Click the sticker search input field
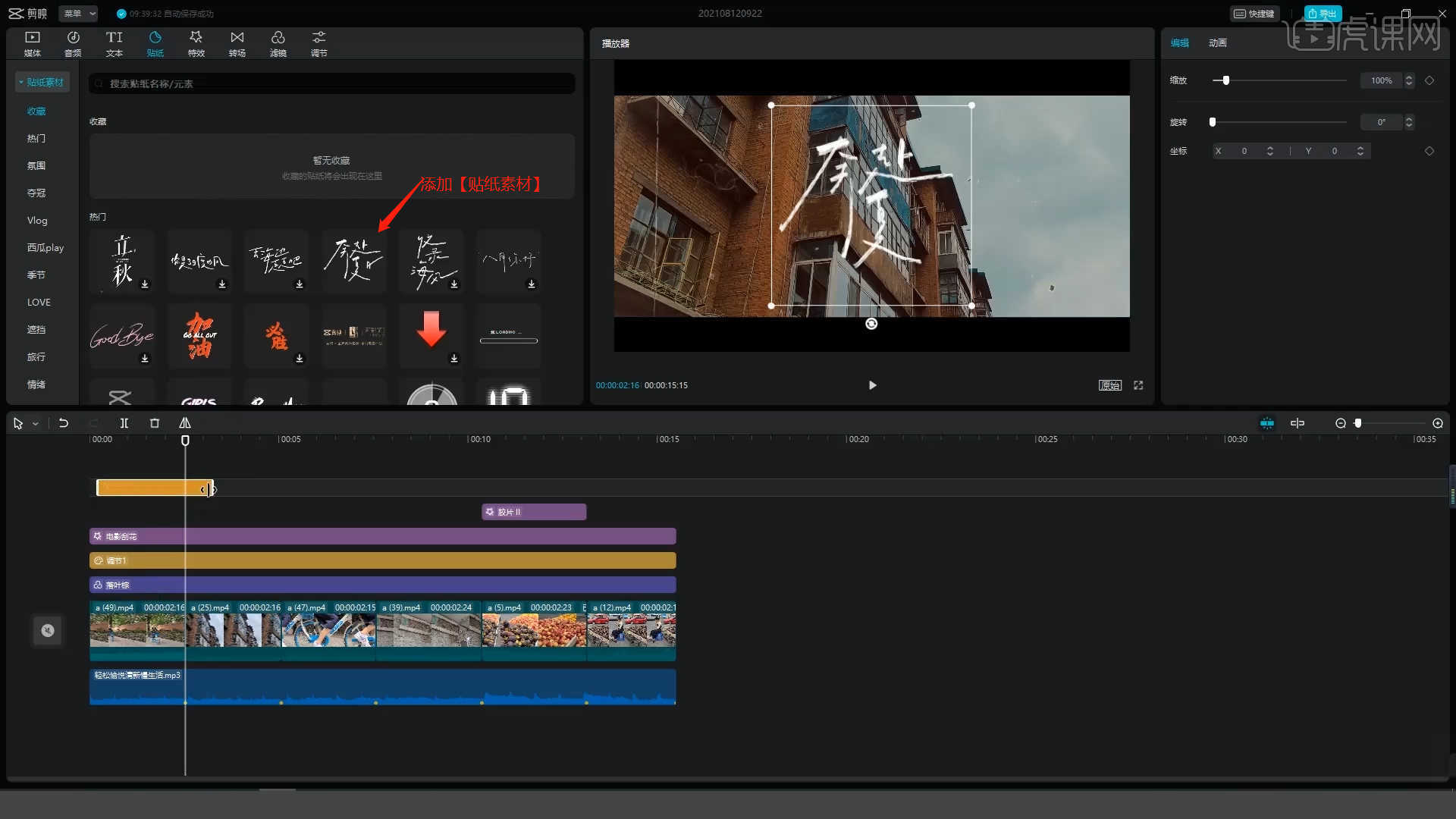The height and width of the screenshot is (819, 1456). tap(332, 83)
